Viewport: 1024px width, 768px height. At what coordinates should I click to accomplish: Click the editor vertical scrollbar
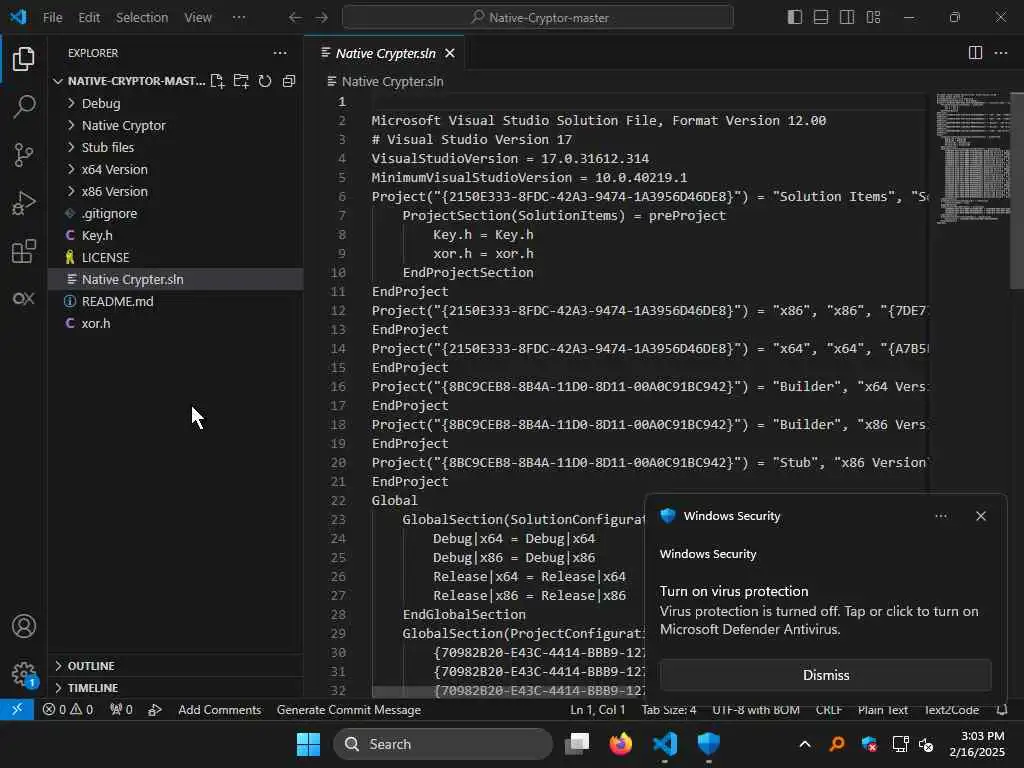coord(1017,190)
